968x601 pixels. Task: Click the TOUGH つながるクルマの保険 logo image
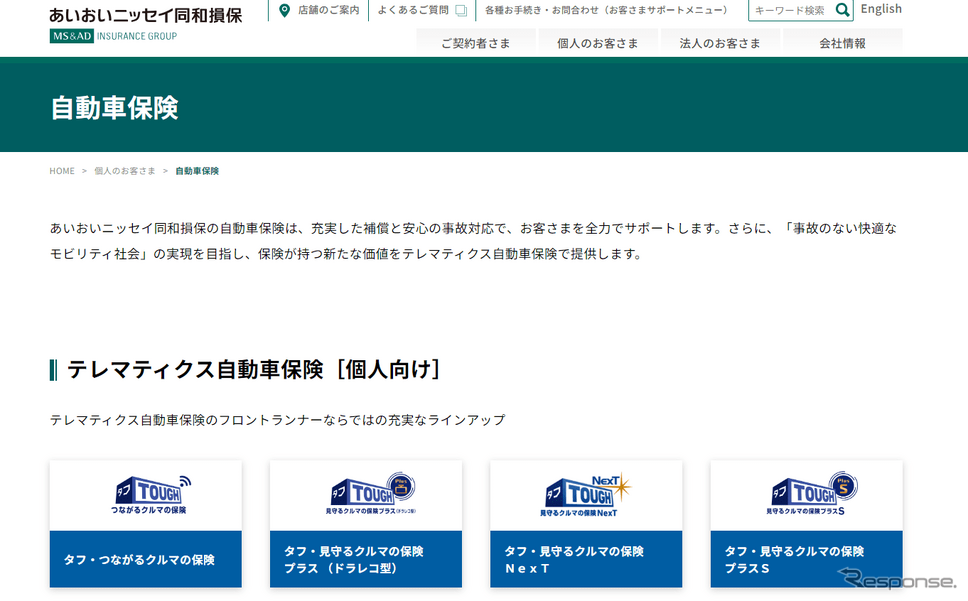(151, 495)
